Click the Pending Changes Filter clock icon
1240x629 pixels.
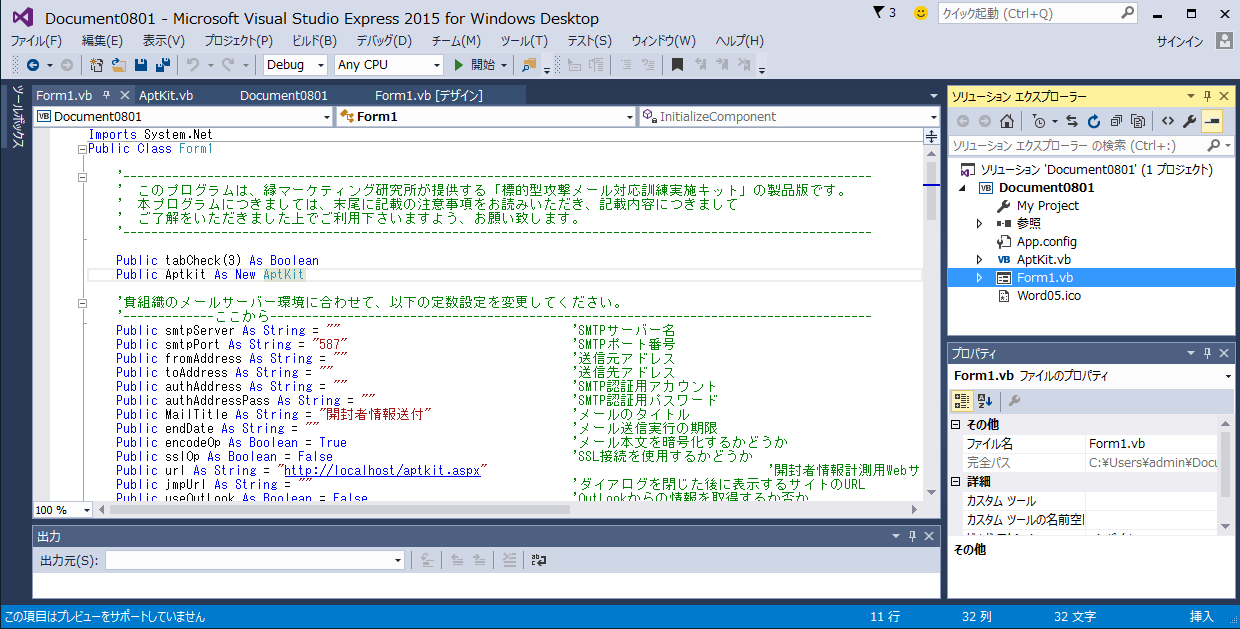coord(1039,121)
